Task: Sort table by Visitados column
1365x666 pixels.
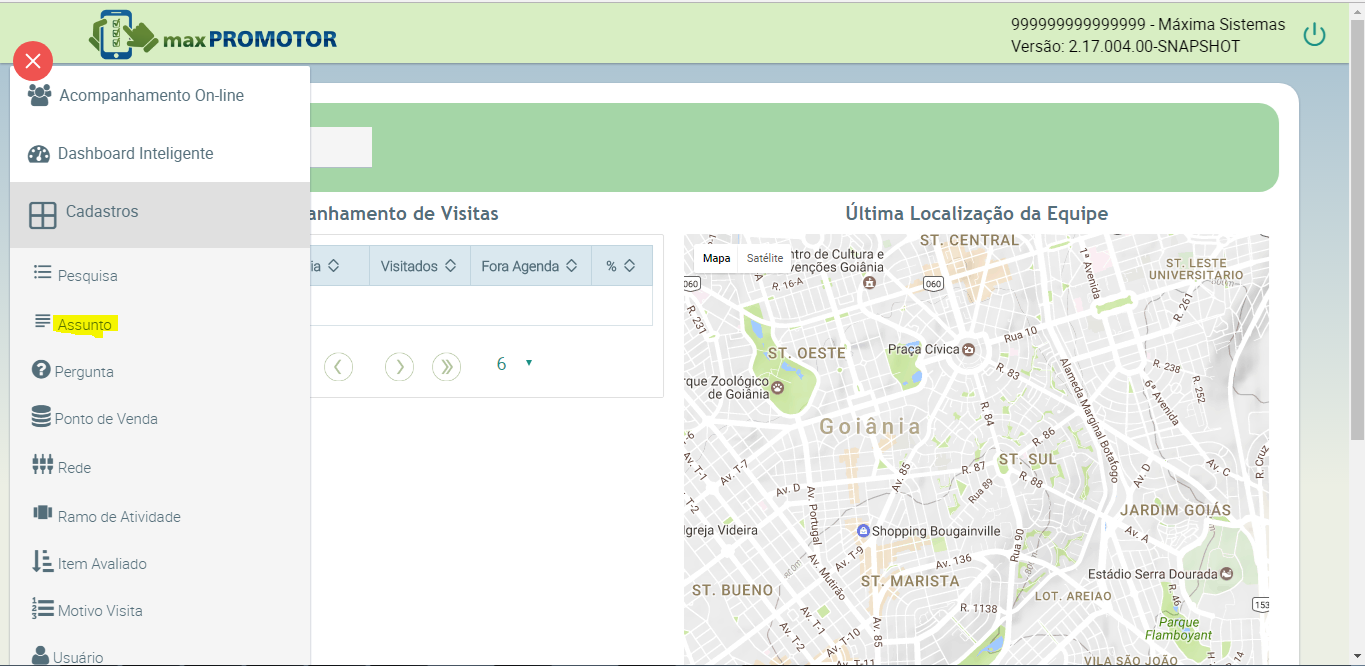Action: pos(418,266)
